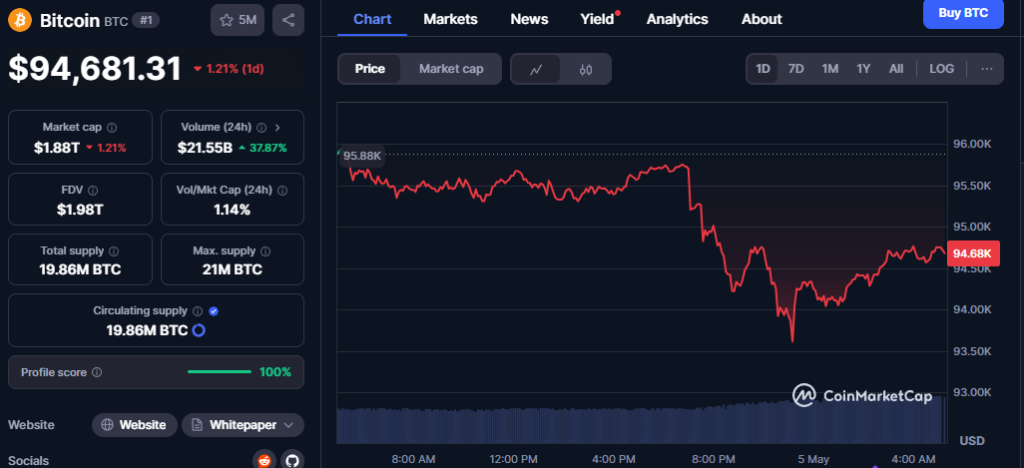1024x468 pixels.
Task: Click the 21M BTC max supply value
Action: (232, 270)
